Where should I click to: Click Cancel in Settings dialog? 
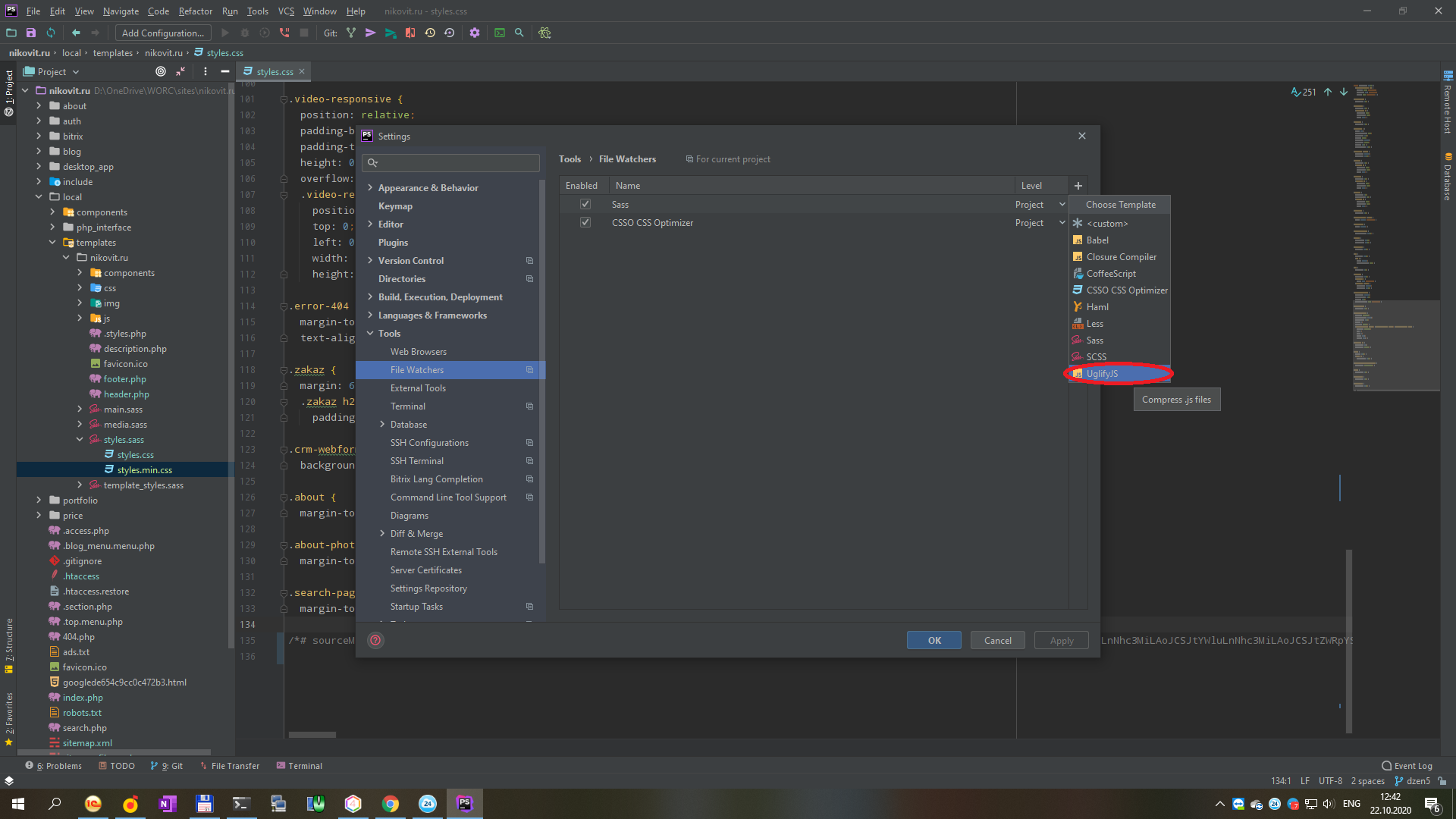(997, 640)
